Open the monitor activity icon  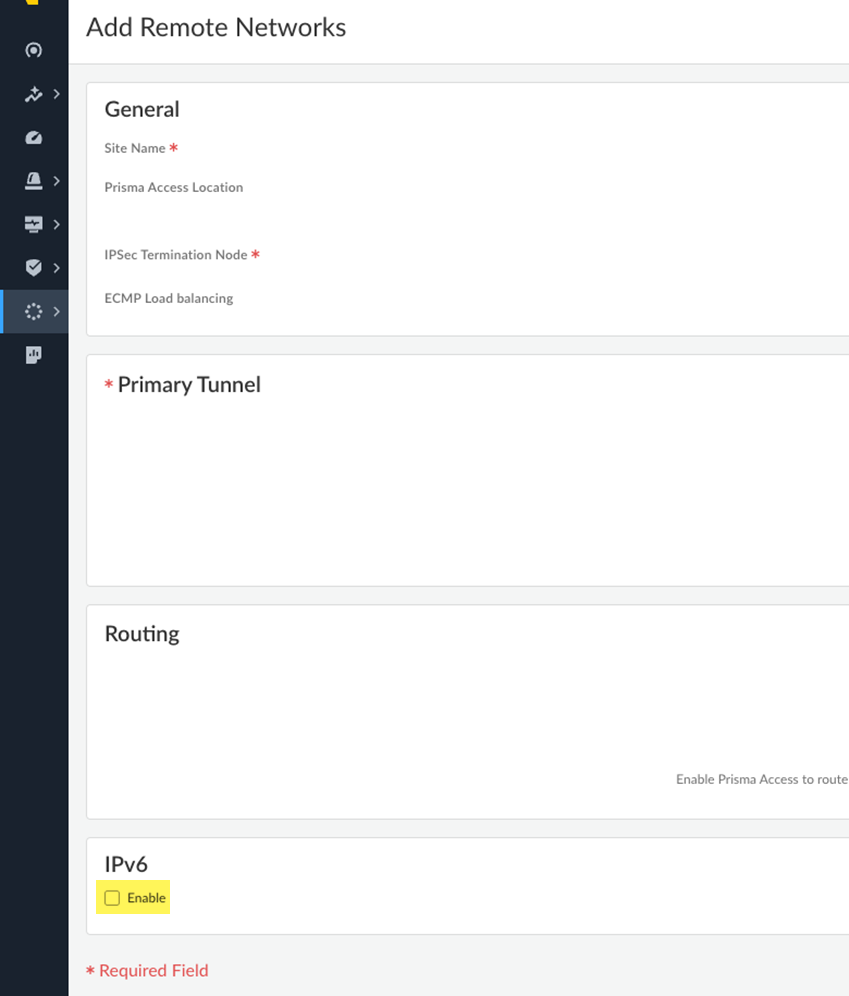pos(34,224)
